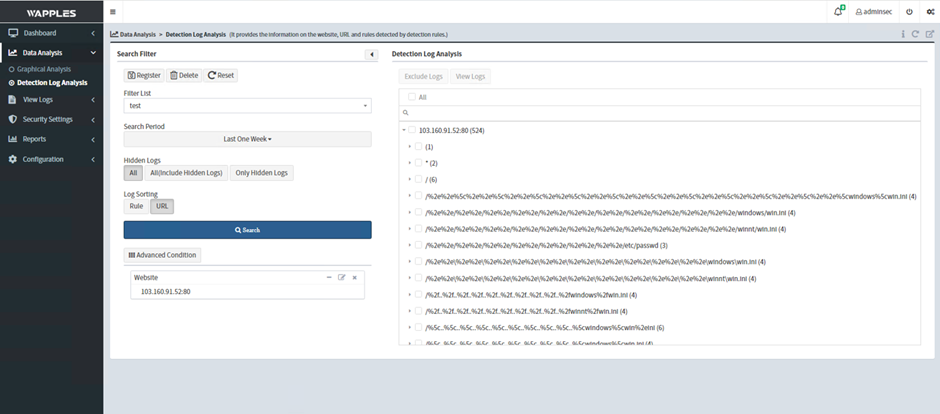Screen dimensions: 940x414
Task: Click the notification bell icon
Action: click(x=837, y=11)
